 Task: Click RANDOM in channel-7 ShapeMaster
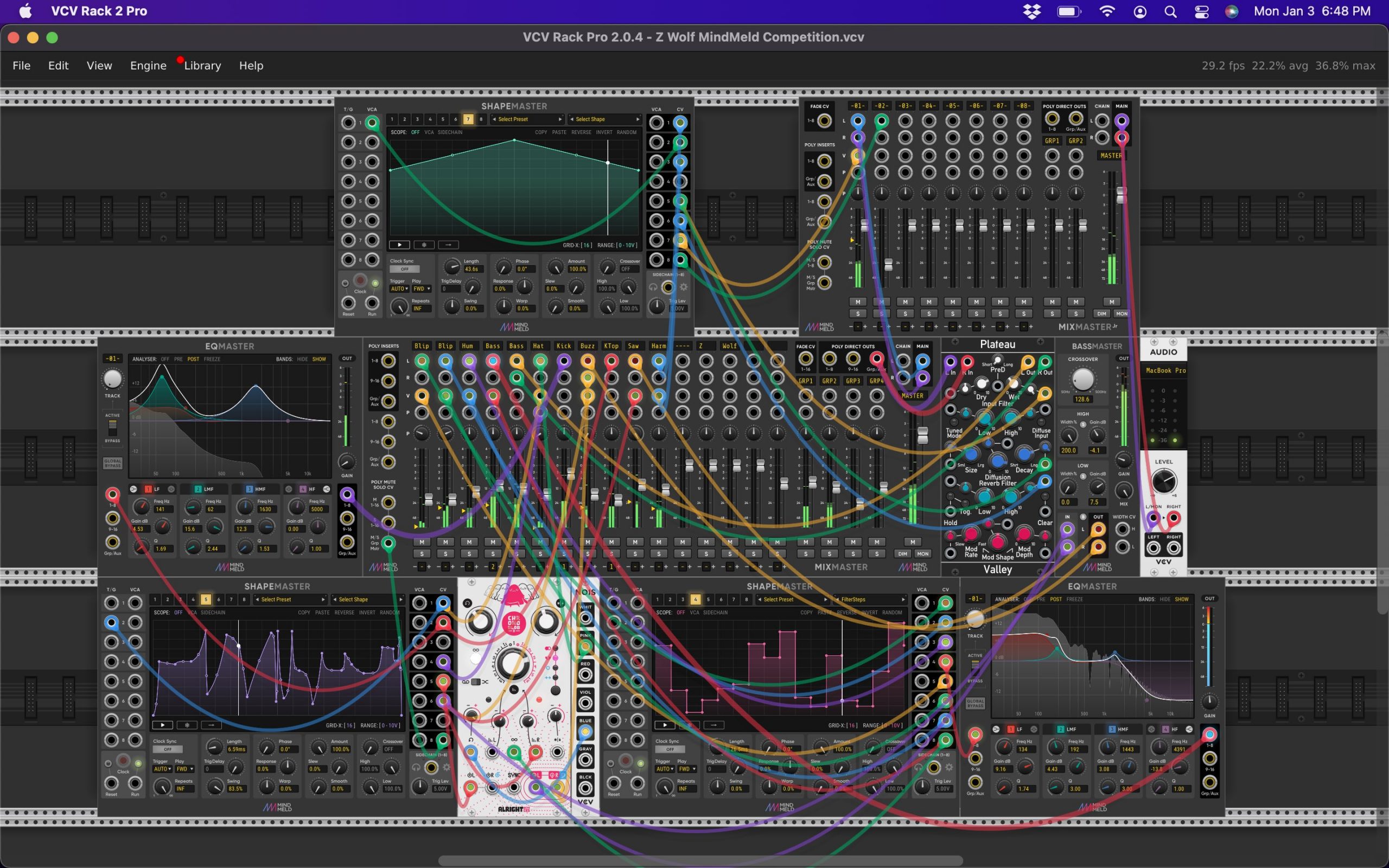coord(626,132)
